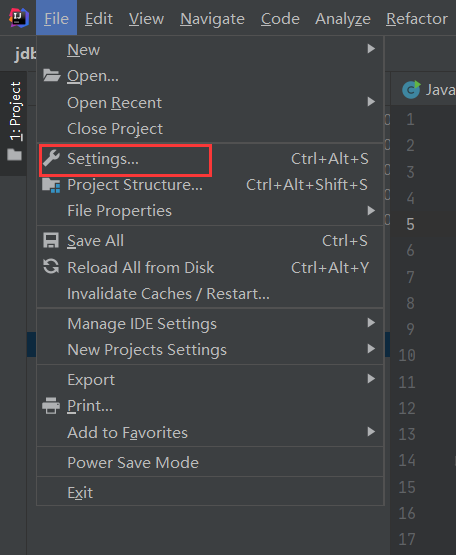This screenshot has height=555, width=456.
Task: Click the Settings wrench icon
Action: click(51, 158)
